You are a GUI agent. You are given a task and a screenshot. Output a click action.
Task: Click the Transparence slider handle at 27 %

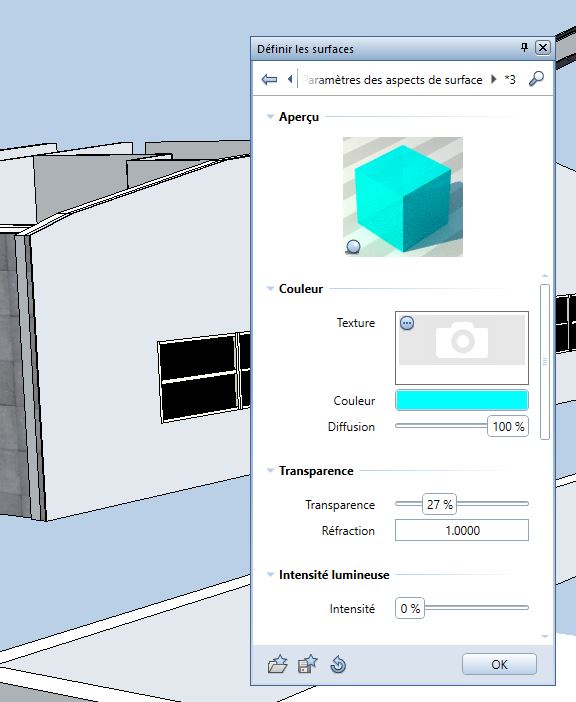pyautogui.click(x=439, y=505)
